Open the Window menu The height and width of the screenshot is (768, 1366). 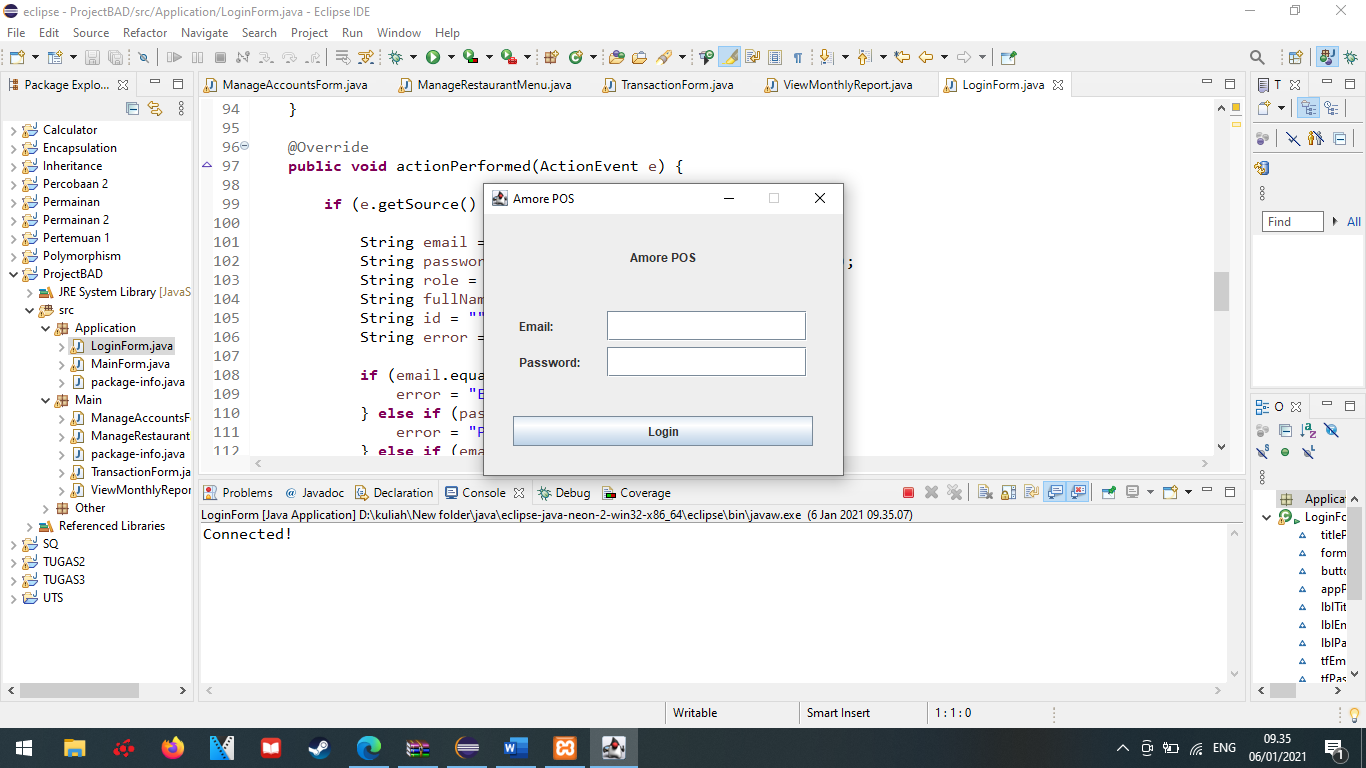(399, 33)
